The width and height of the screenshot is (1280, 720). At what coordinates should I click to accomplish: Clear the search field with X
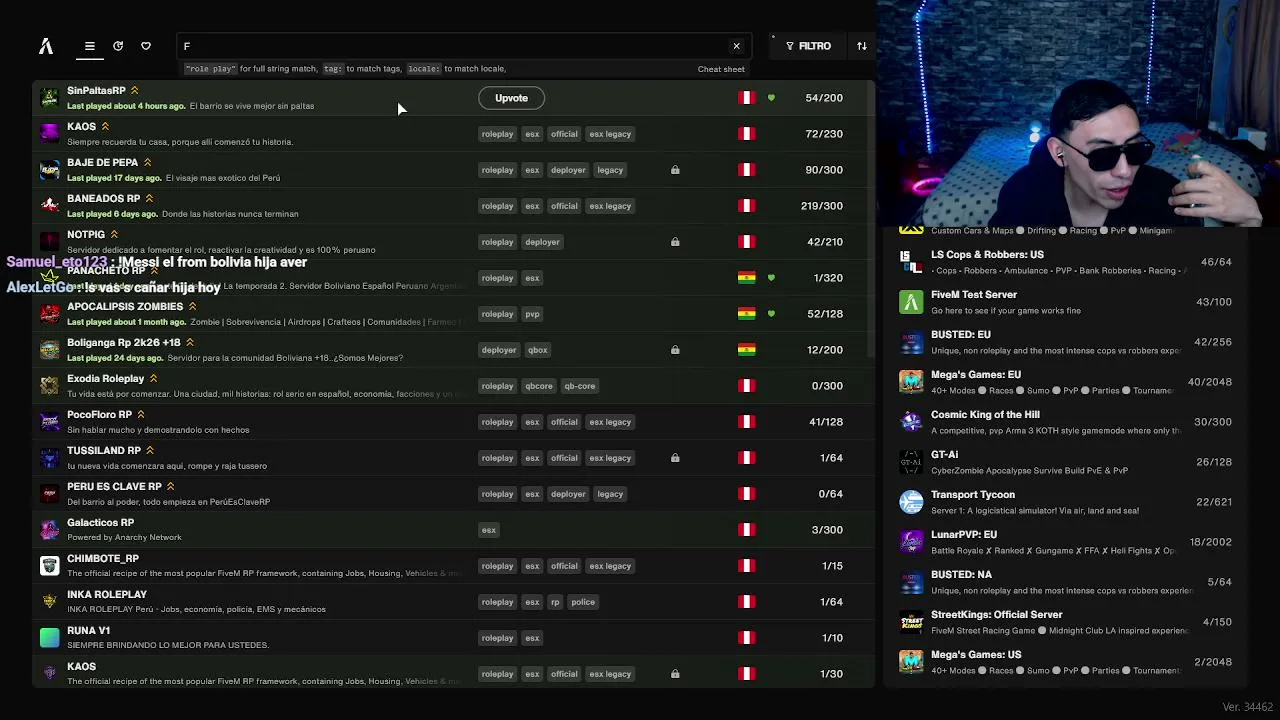737,46
